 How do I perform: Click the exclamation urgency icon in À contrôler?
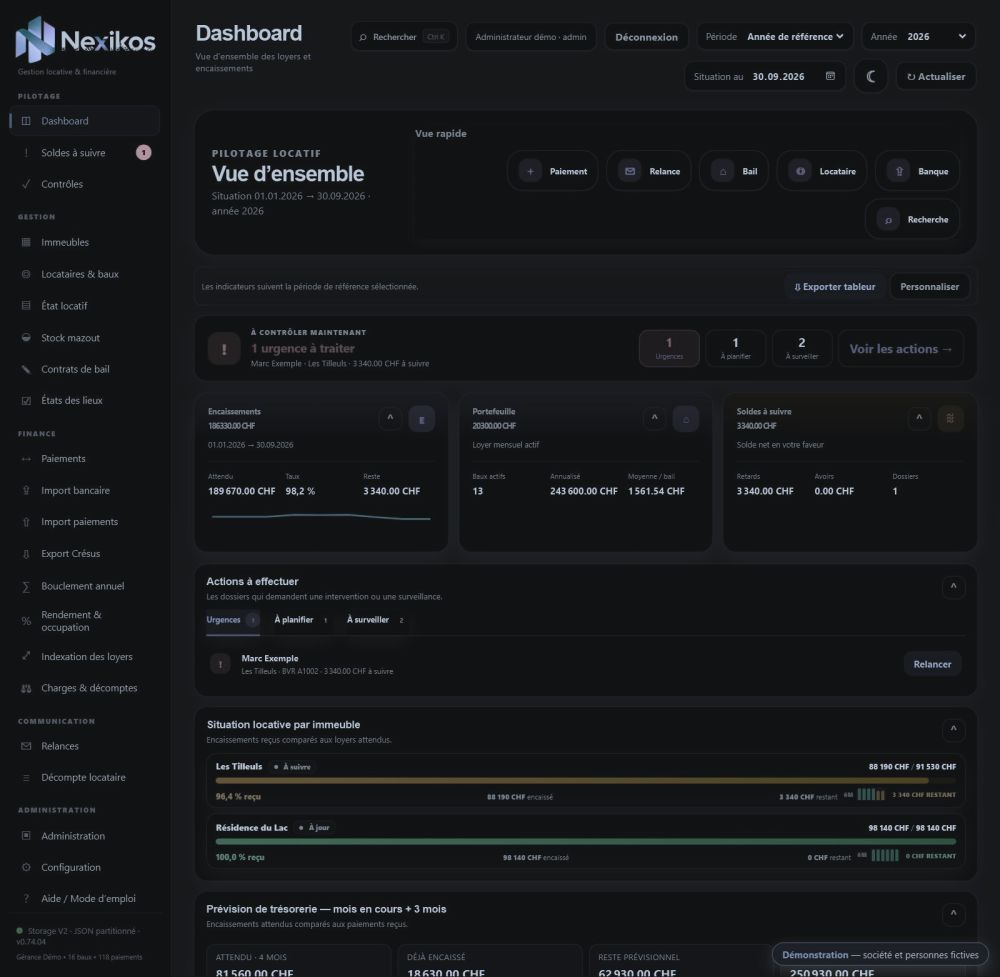pyautogui.click(x=224, y=349)
